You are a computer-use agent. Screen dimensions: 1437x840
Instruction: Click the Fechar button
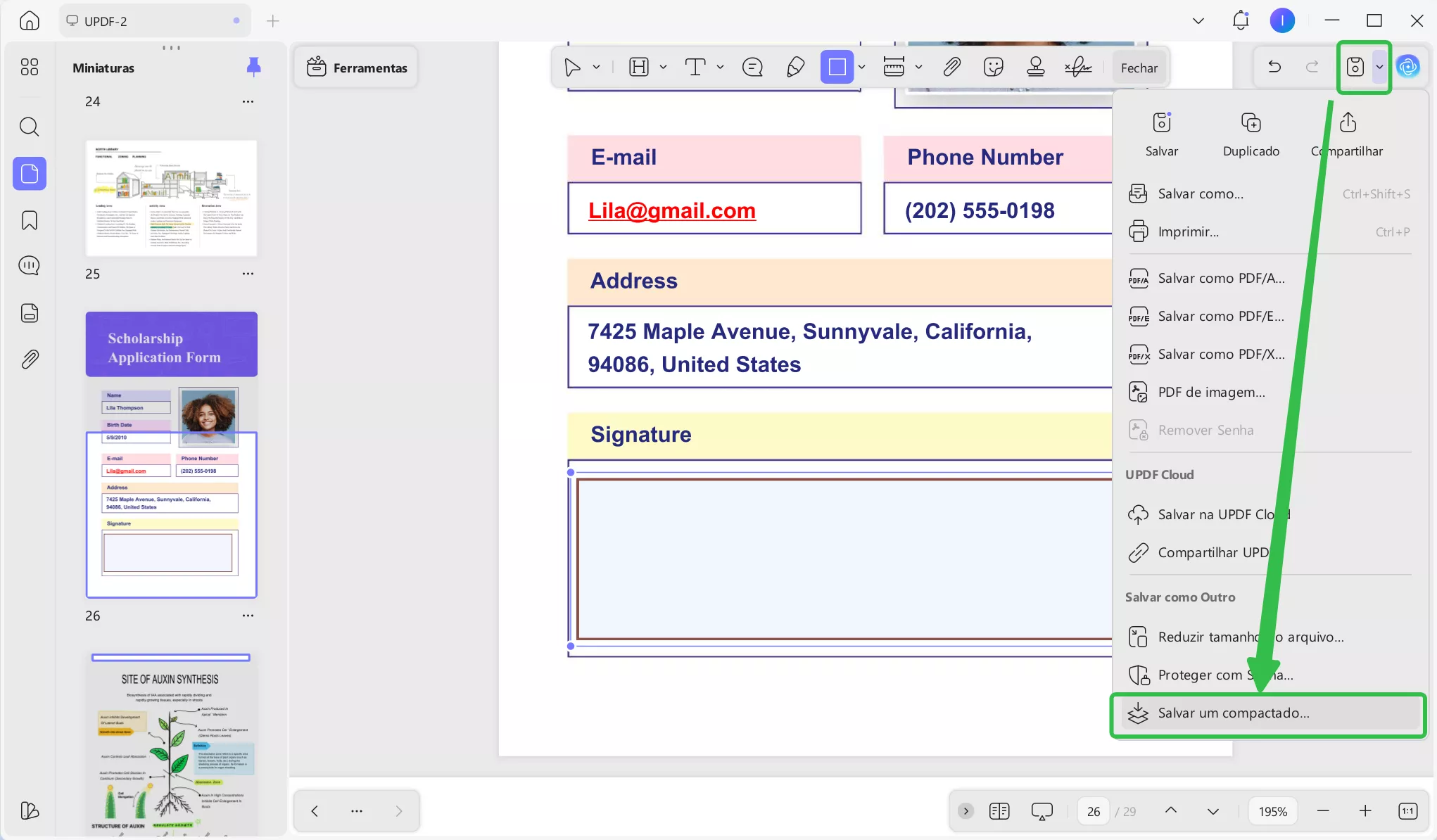pyautogui.click(x=1139, y=68)
